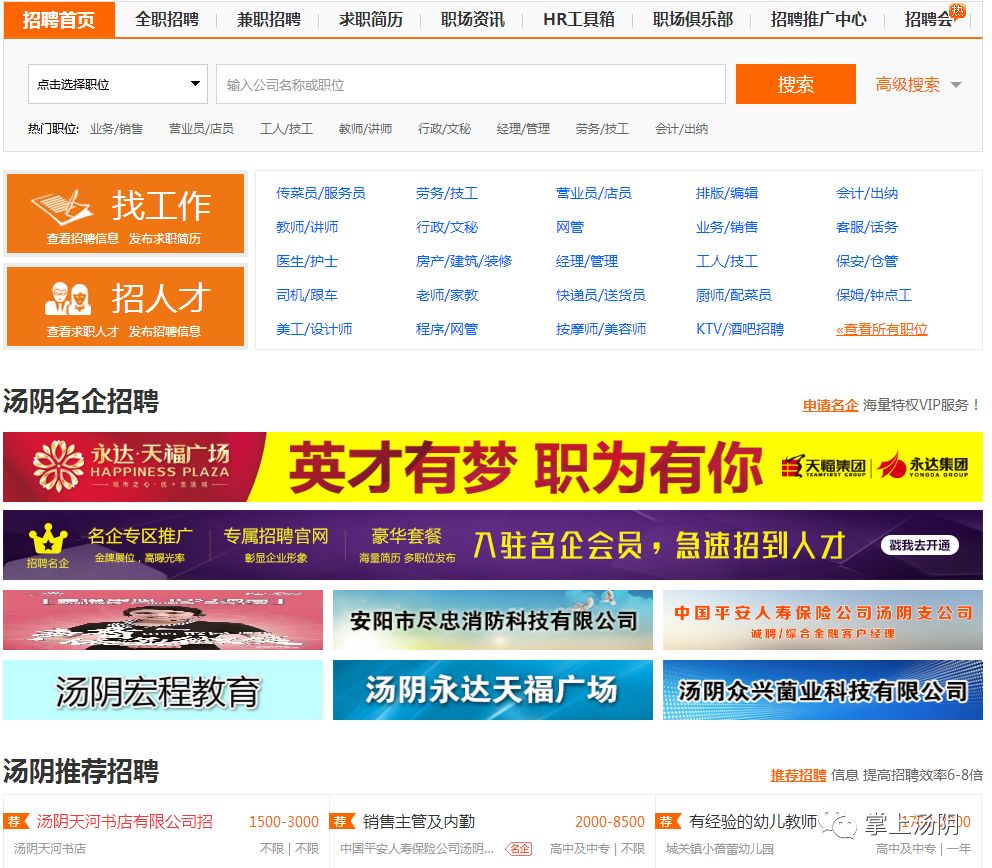Click the 荐 badge beside 有经验的幼儿教师

(668, 821)
